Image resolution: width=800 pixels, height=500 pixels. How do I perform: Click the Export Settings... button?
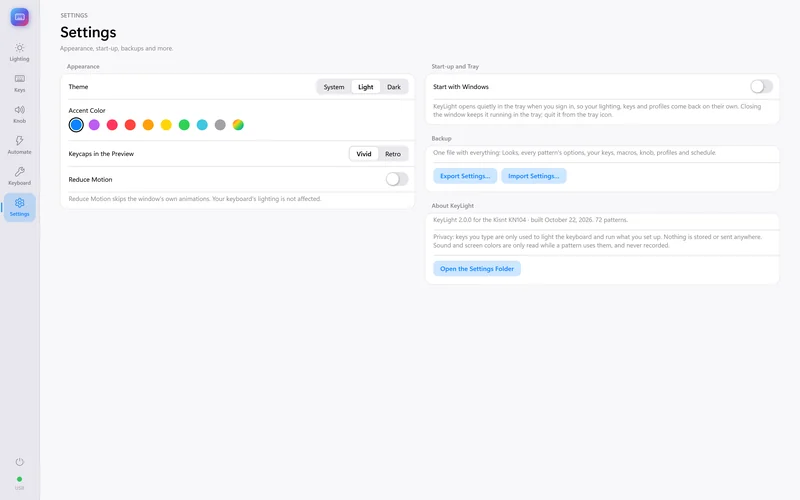pos(465,176)
